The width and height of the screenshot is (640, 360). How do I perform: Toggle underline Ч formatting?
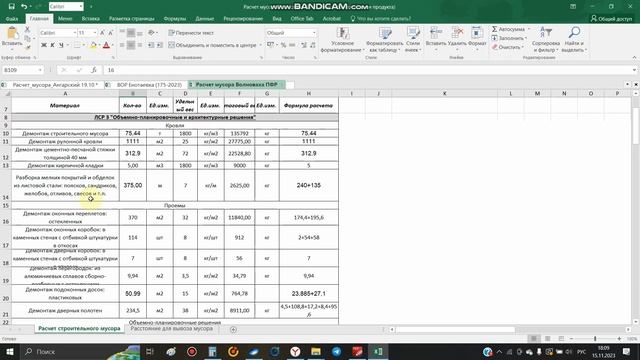point(61,45)
